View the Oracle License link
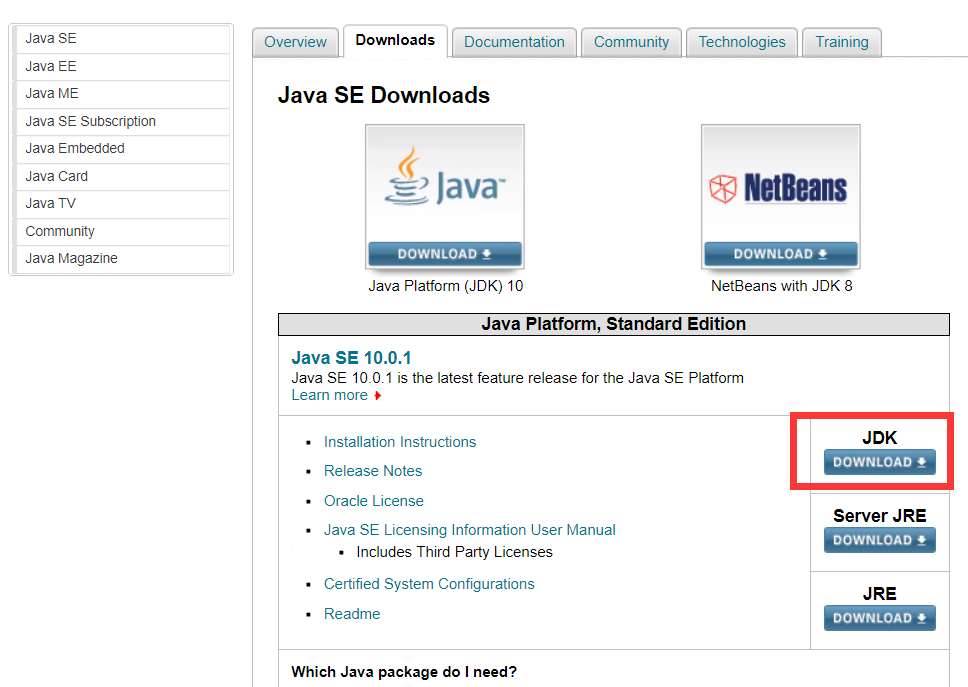This screenshot has width=968, height=687. click(x=373, y=501)
